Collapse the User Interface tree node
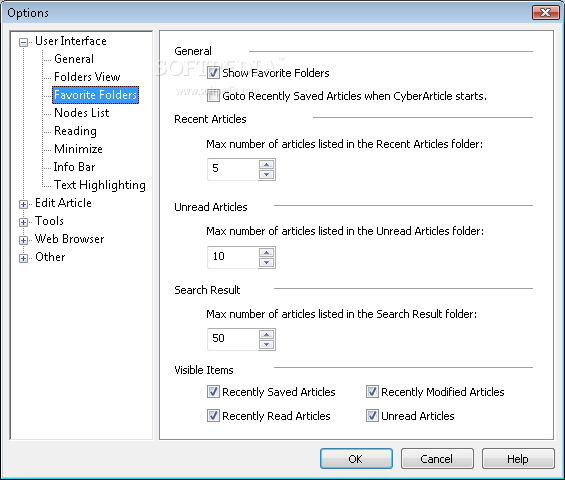565x480 pixels. pyautogui.click(x=23, y=42)
